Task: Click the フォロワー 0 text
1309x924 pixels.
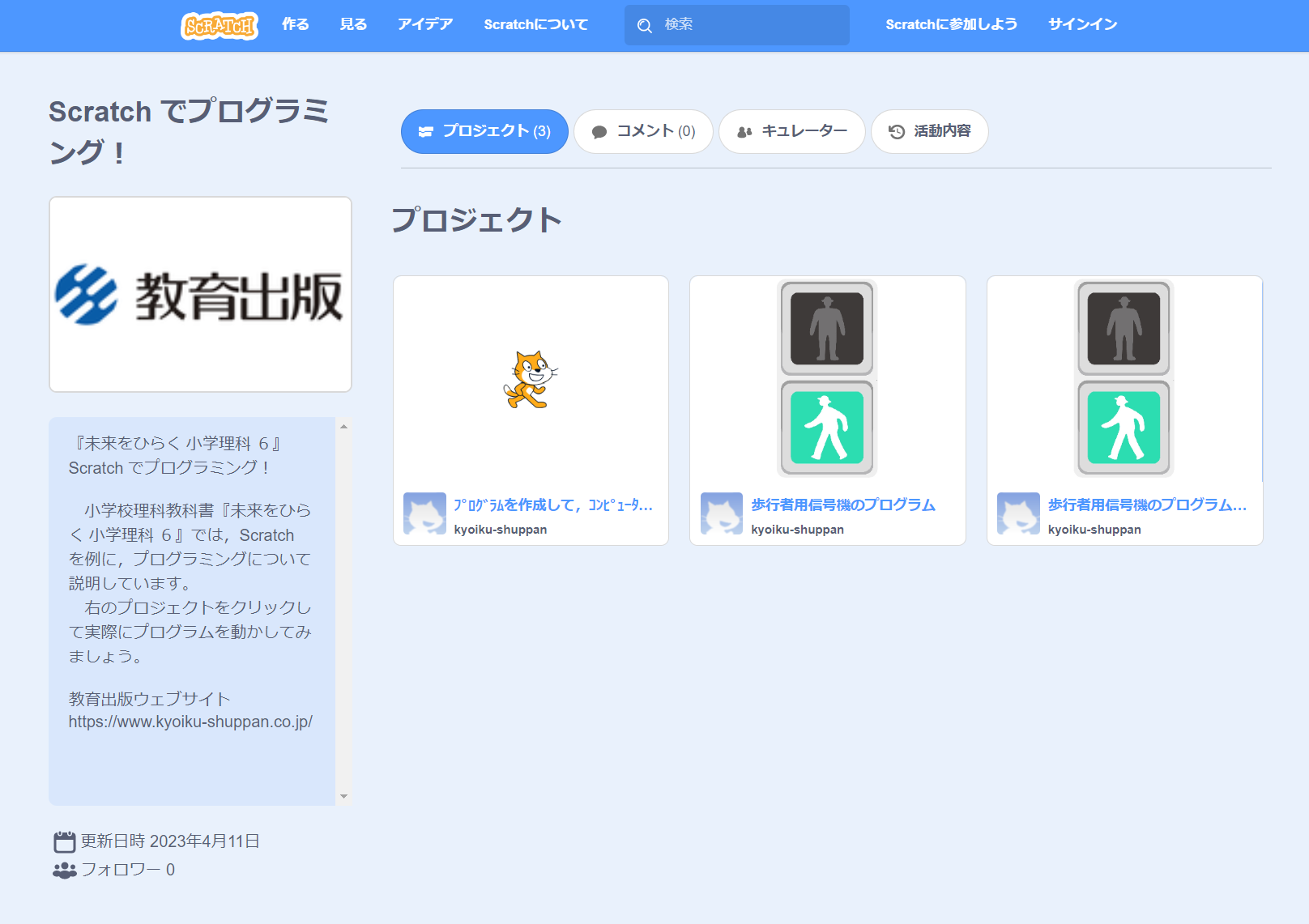Action: (x=128, y=870)
